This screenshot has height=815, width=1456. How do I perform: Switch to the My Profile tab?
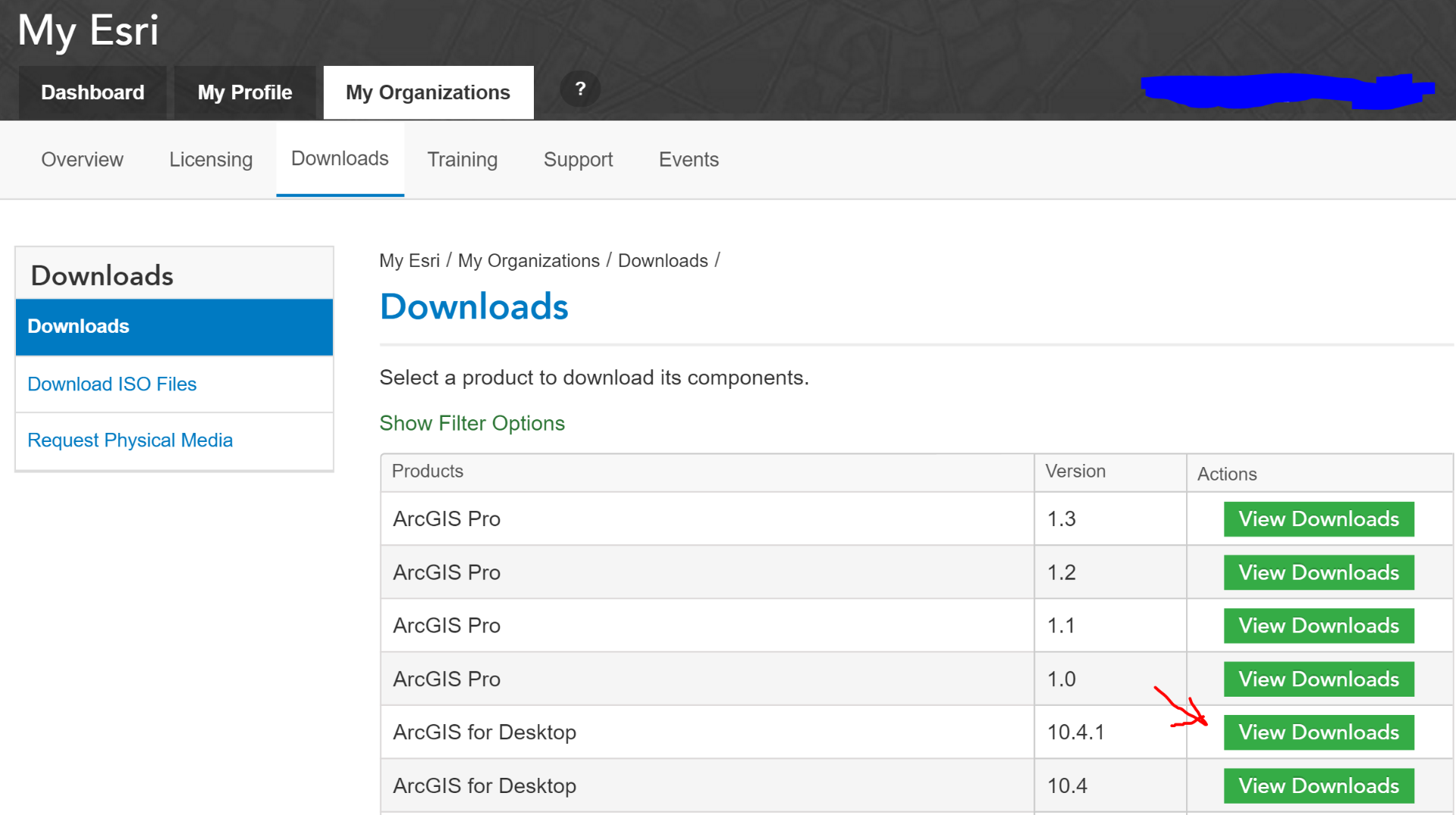pyautogui.click(x=245, y=92)
